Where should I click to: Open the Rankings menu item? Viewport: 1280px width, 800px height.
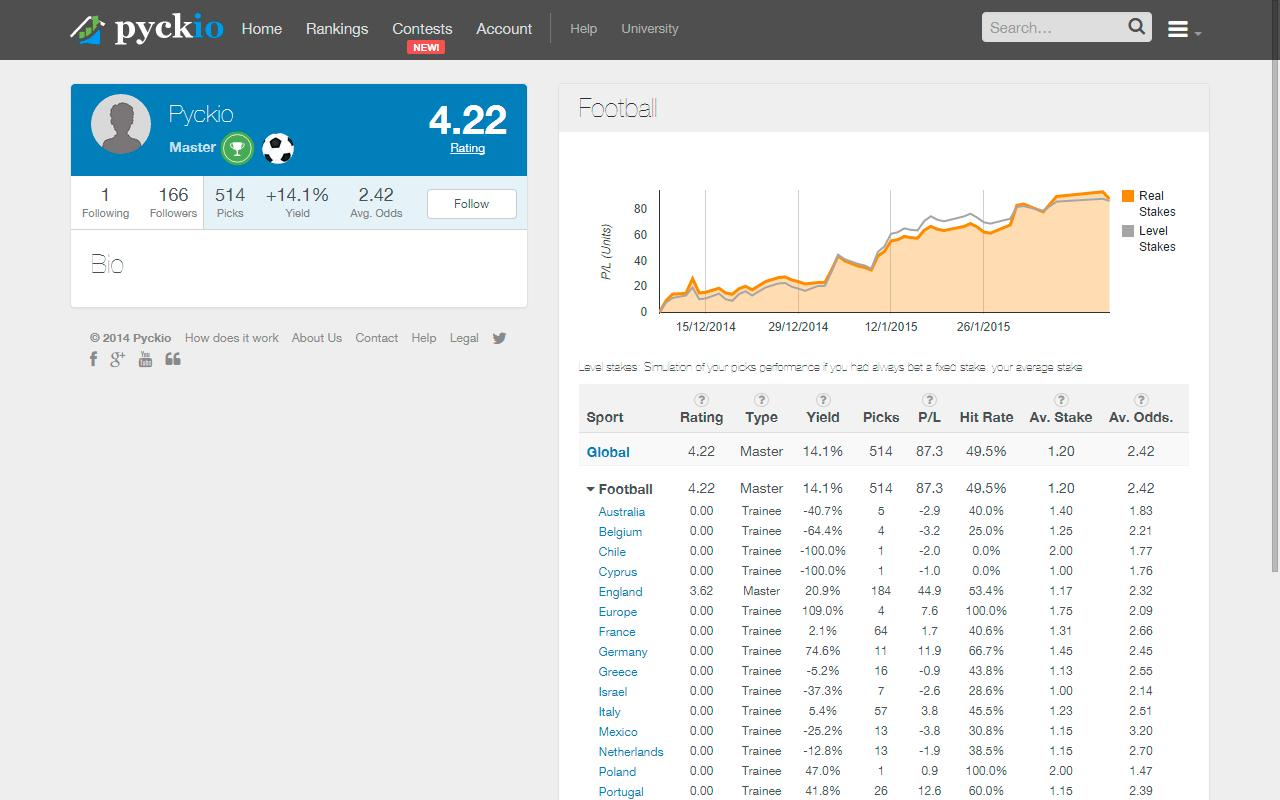(x=337, y=29)
